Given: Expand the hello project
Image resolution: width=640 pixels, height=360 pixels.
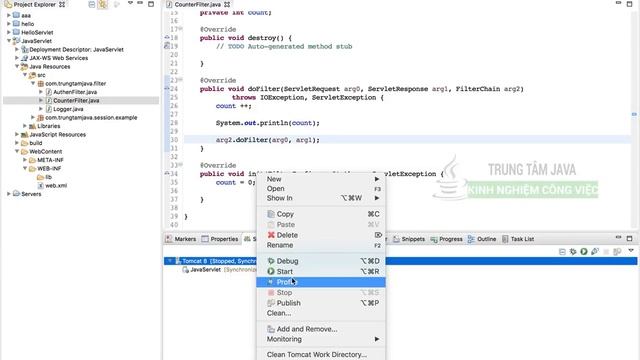Looking at the screenshot, I should (9, 24).
